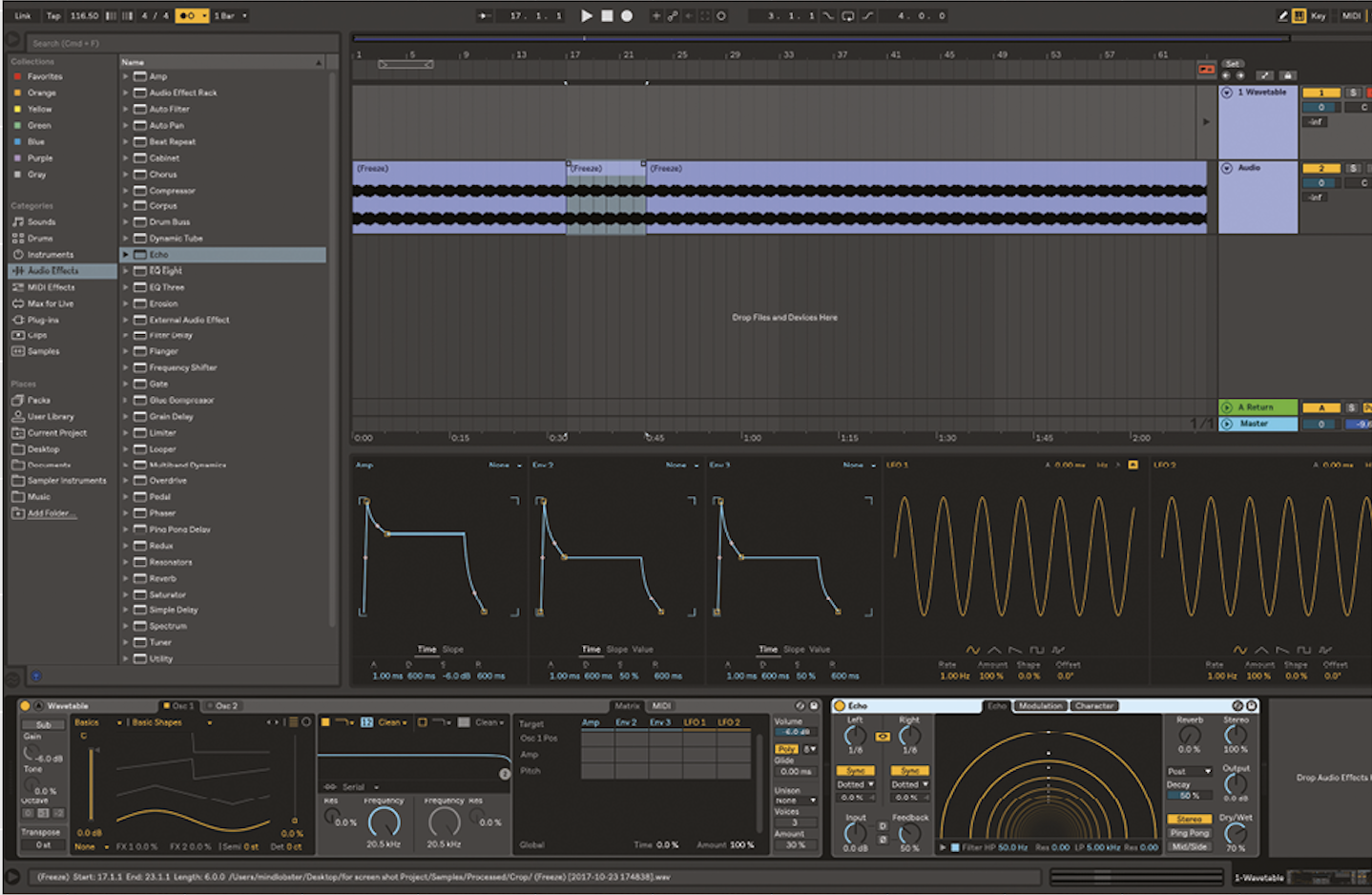Open the MIDI tab in Wavetable
The image size is (1372, 895).
click(661, 706)
